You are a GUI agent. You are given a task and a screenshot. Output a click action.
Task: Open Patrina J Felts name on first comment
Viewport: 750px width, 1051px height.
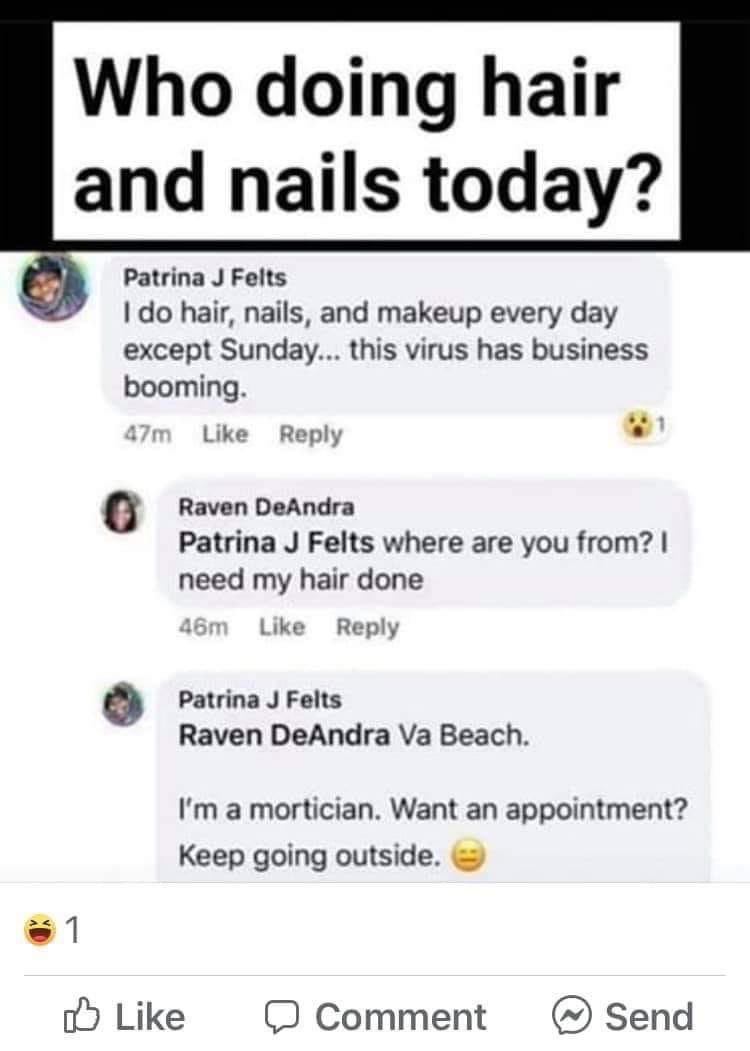click(x=204, y=277)
